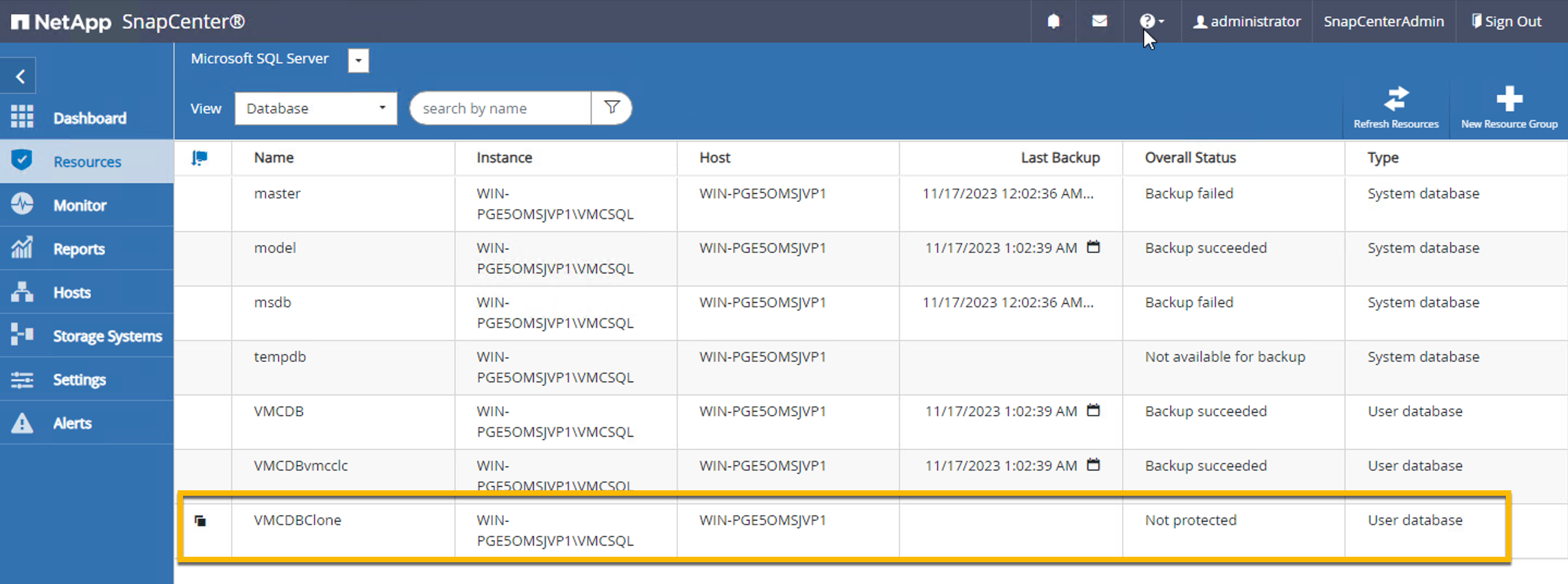Screen dimensions: 1568x584
Task: Select the VMCDB database name
Action: tap(279, 411)
